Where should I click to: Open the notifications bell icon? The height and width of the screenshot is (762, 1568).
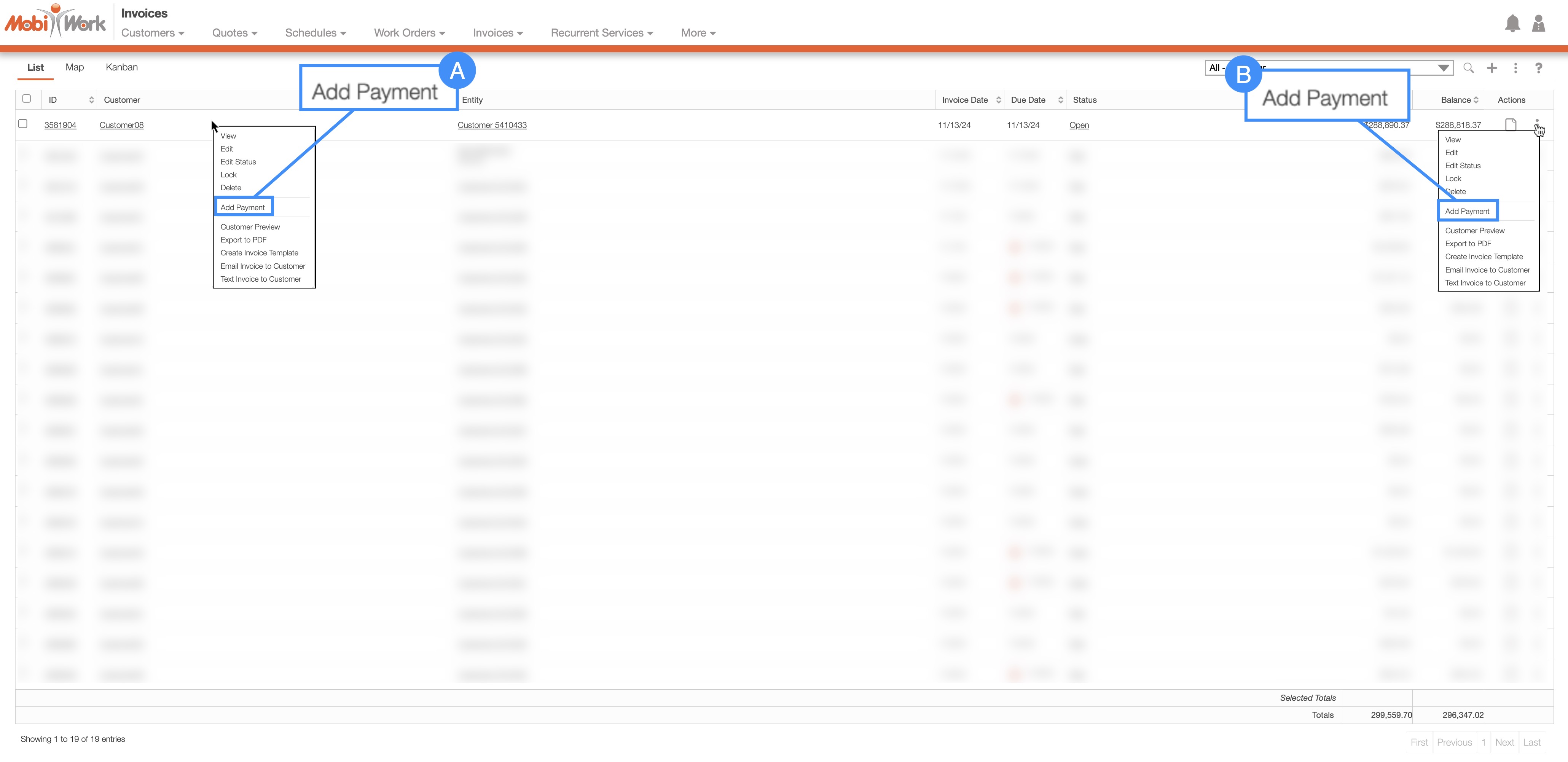(x=1512, y=24)
